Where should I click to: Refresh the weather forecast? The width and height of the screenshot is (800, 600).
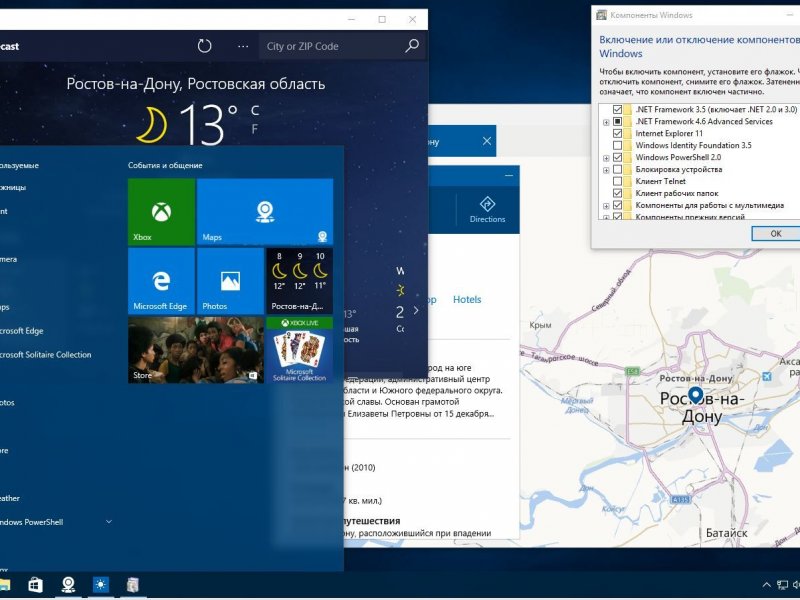204,46
